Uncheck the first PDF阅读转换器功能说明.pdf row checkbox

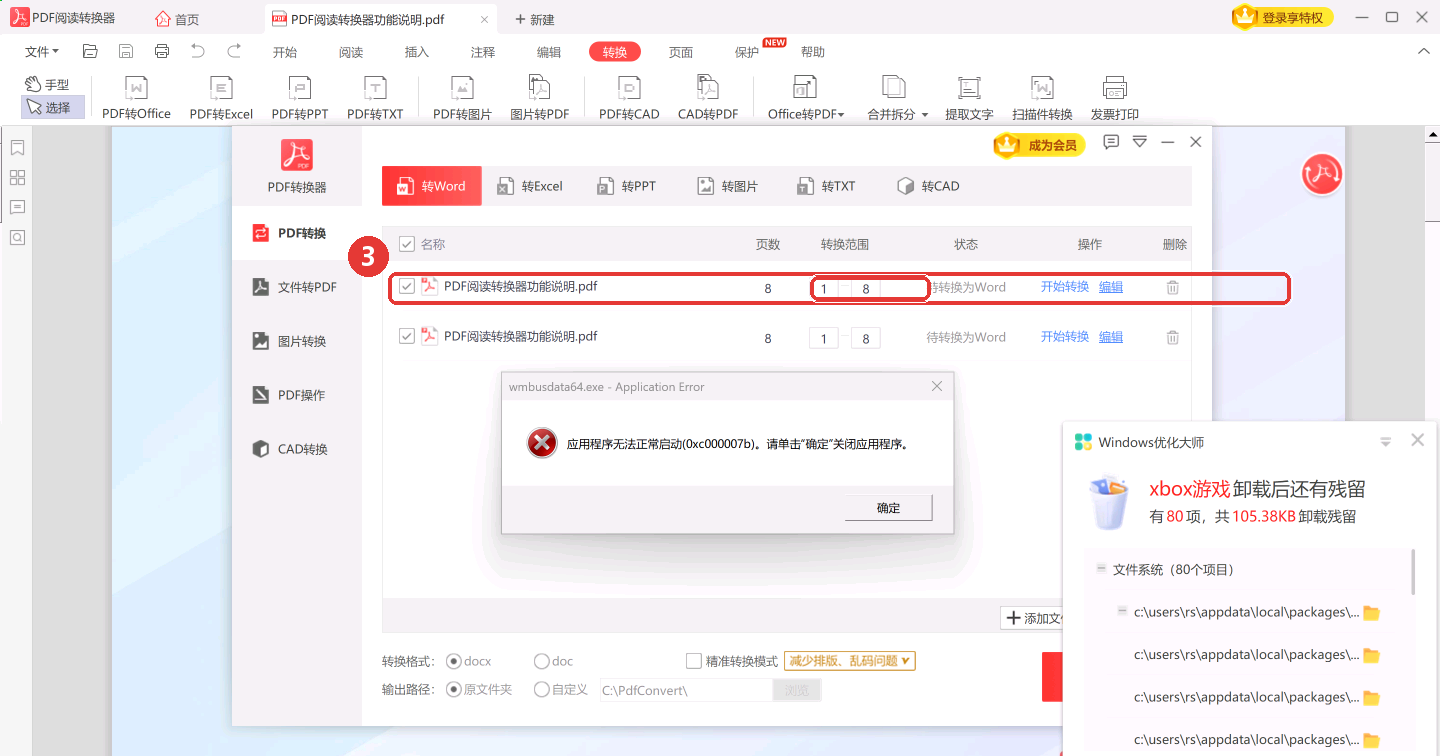pyautogui.click(x=407, y=287)
